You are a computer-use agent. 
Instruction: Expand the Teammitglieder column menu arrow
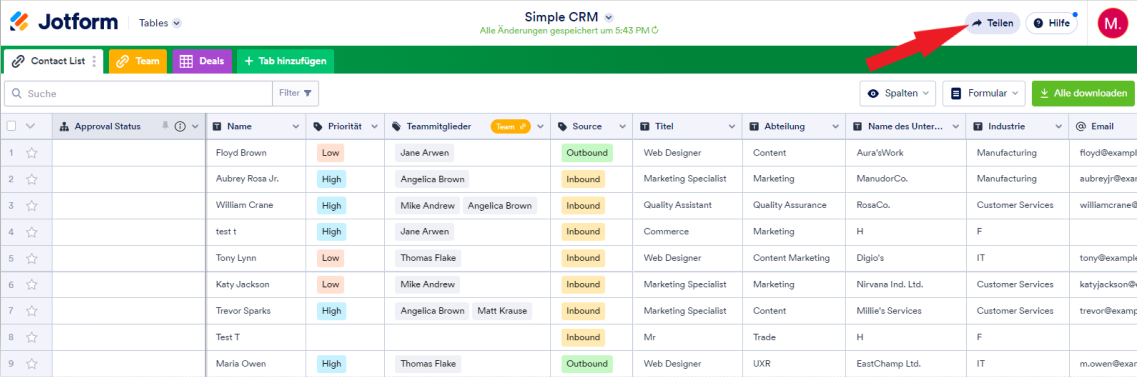(540, 126)
